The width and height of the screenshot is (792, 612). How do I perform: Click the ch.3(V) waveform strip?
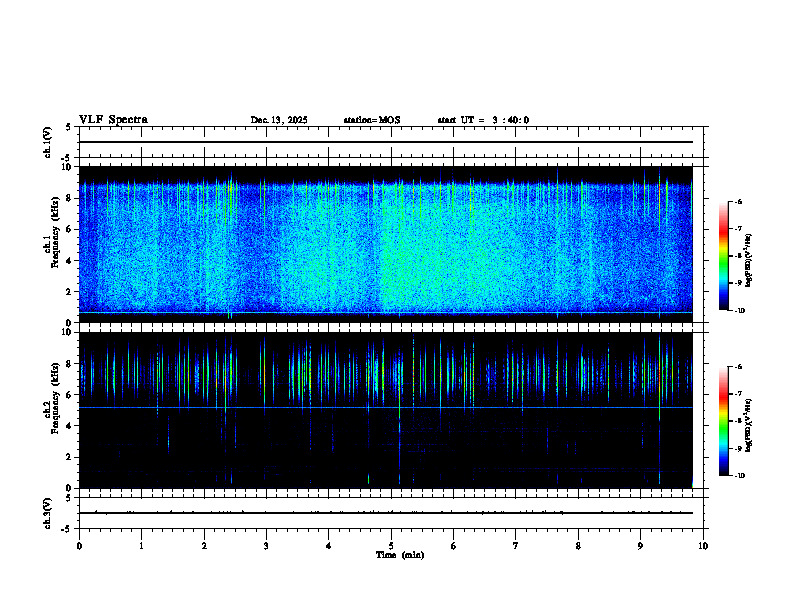[x=393, y=513]
